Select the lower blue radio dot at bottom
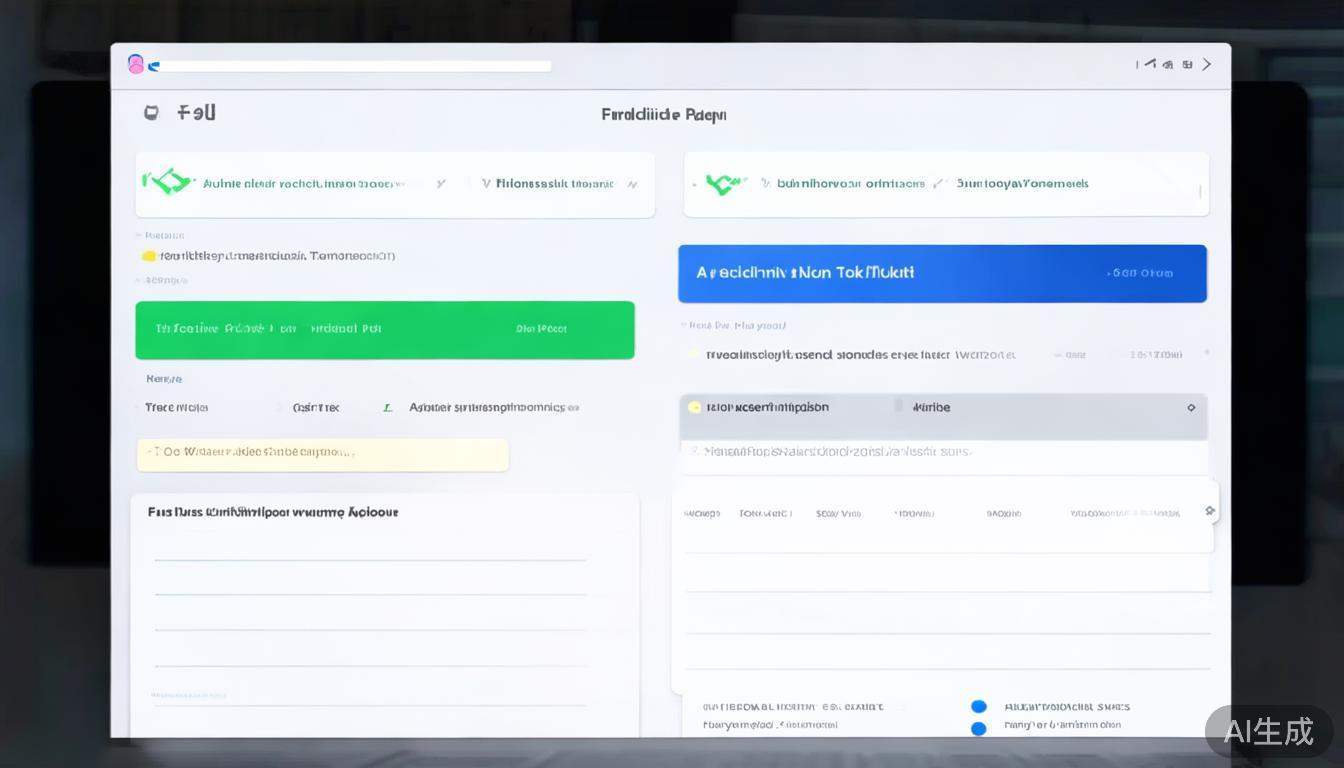 tap(979, 728)
